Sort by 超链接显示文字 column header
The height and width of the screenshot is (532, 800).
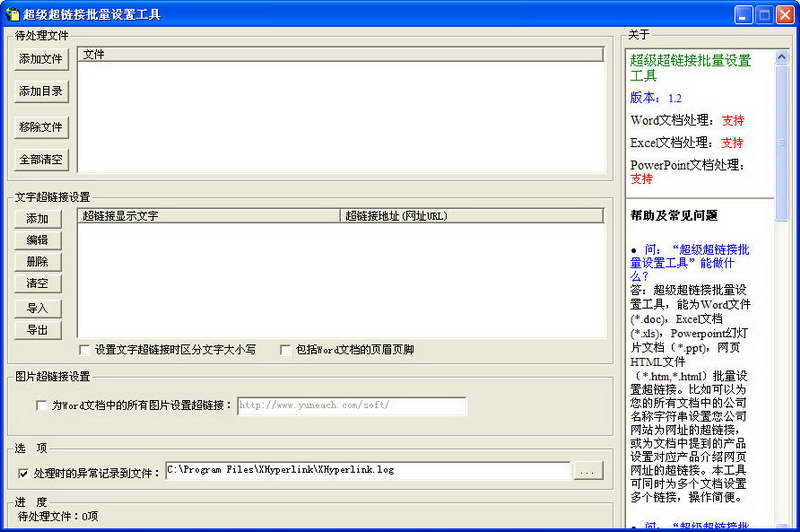[209, 216]
